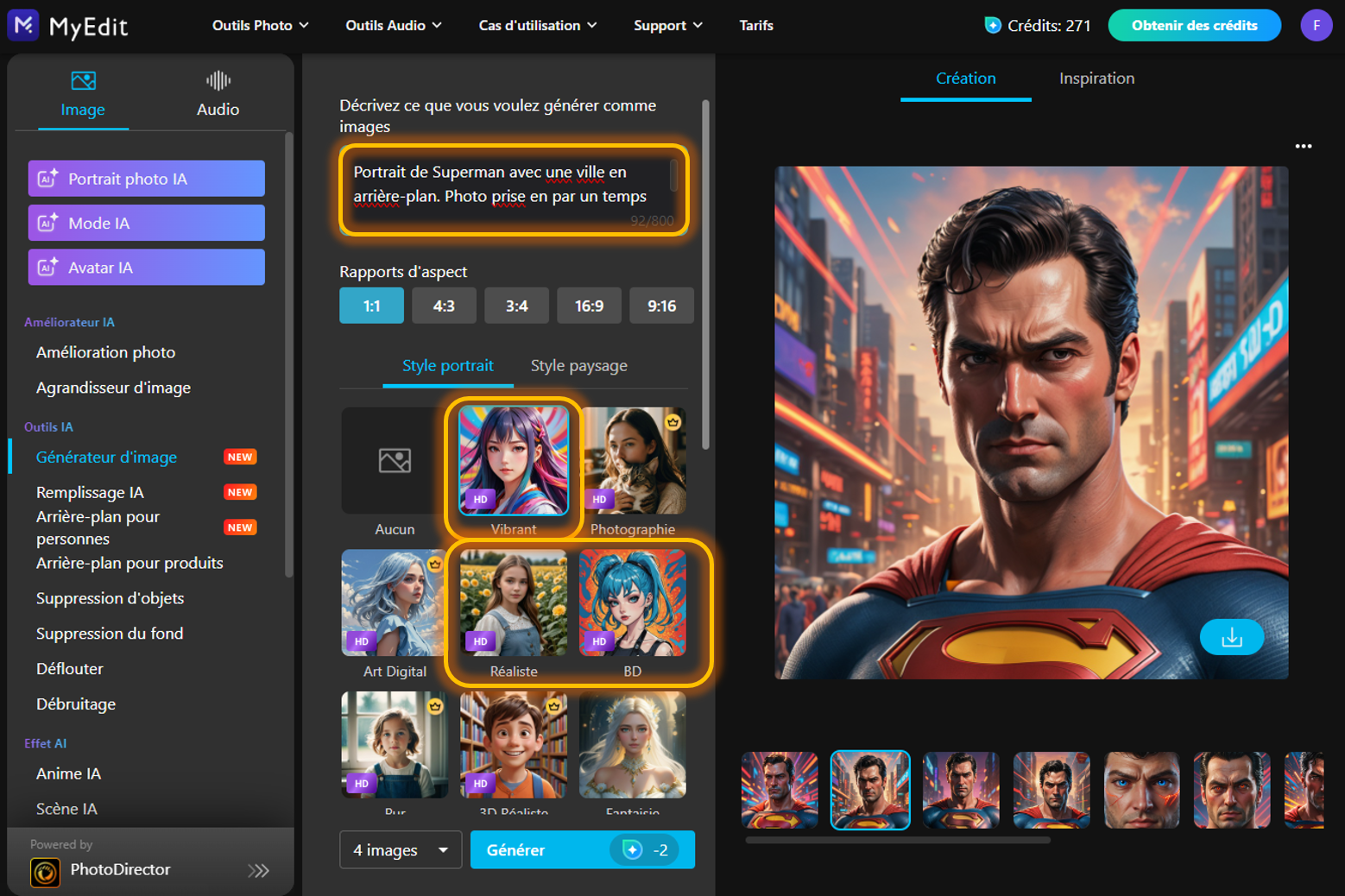Download the generated Superman image
Image resolution: width=1345 pixels, height=896 pixels.
[1232, 637]
